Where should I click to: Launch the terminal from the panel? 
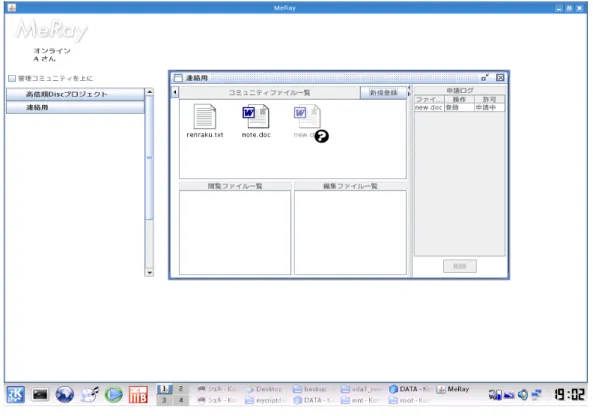[x=40, y=394]
